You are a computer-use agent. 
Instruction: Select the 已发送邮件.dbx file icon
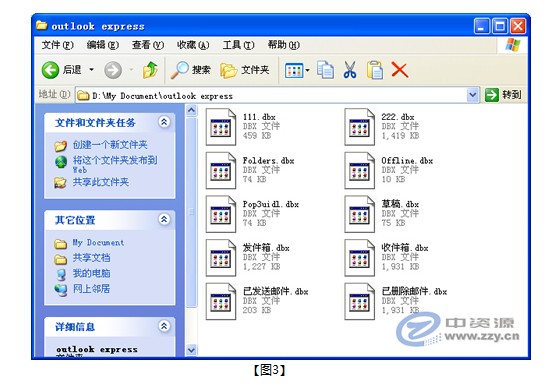click(x=221, y=301)
